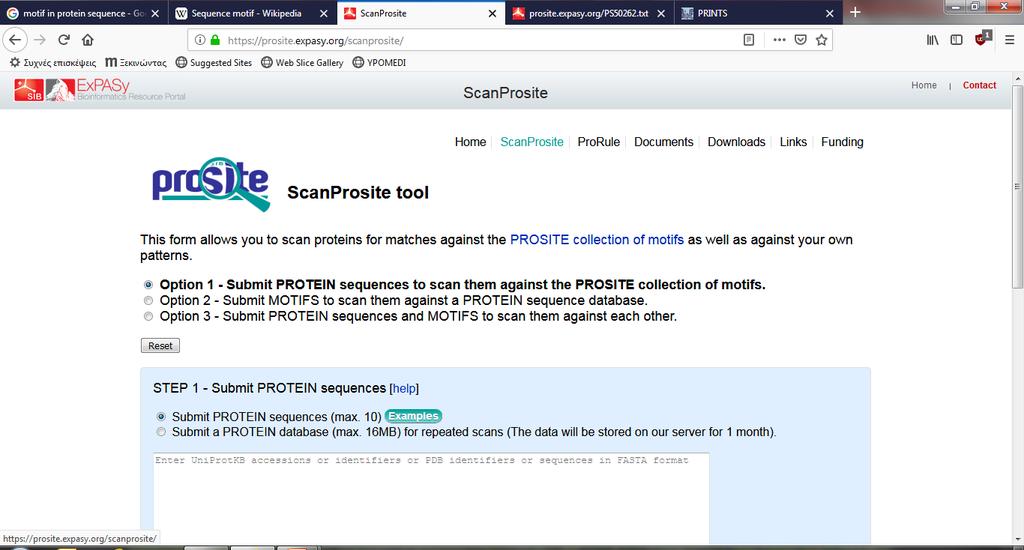Click in the protein sequence text area
This screenshot has height=550, width=1024.
pyautogui.click(x=431, y=498)
